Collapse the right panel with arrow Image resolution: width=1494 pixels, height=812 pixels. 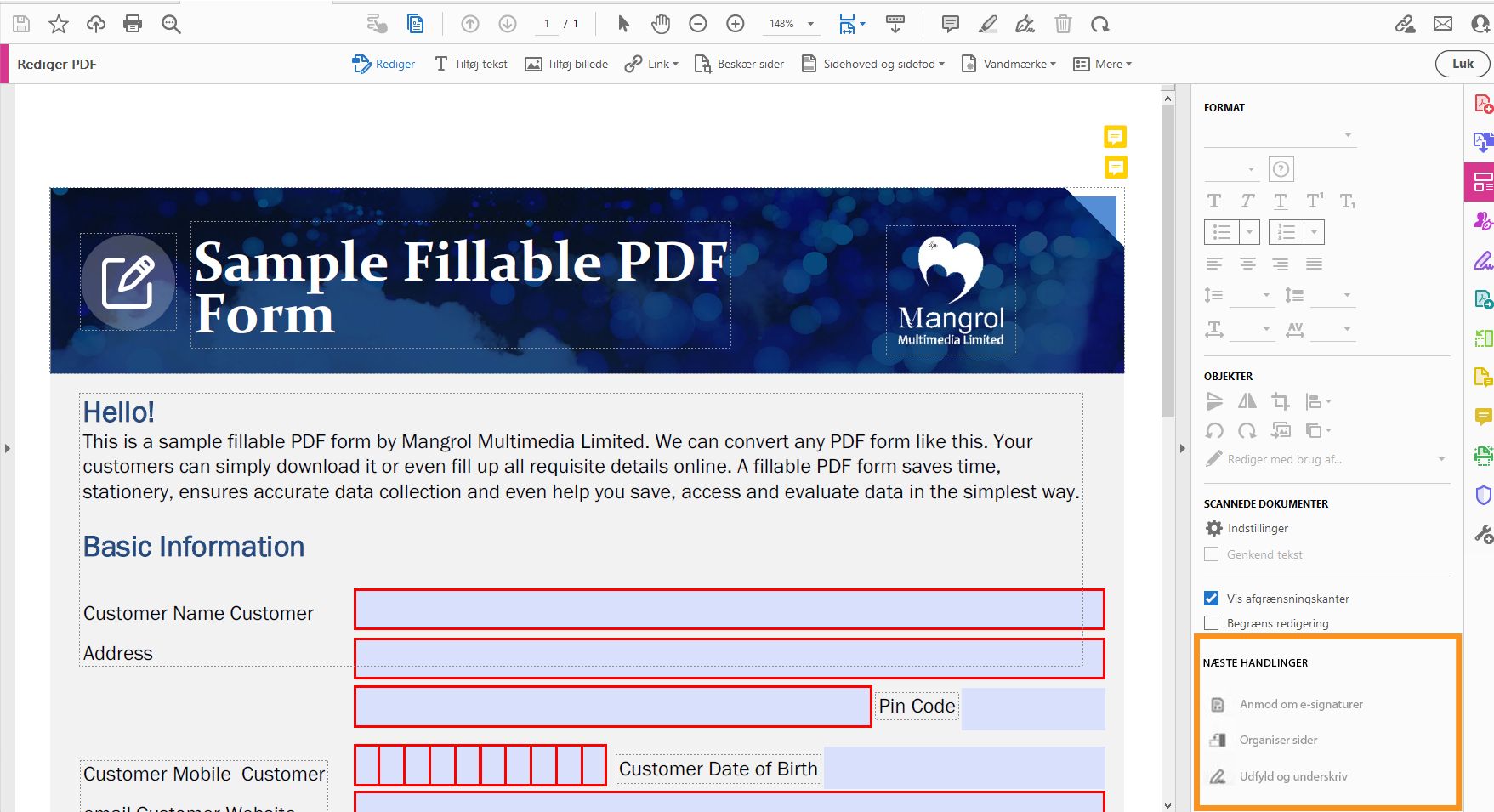click(1182, 448)
